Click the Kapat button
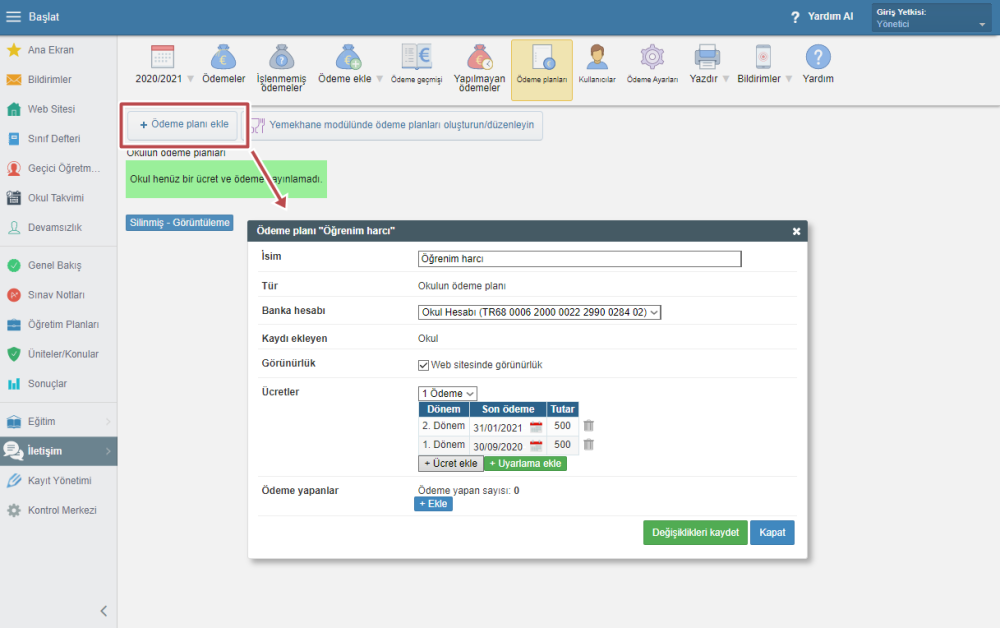Image resolution: width=1000 pixels, height=628 pixels. 772,532
